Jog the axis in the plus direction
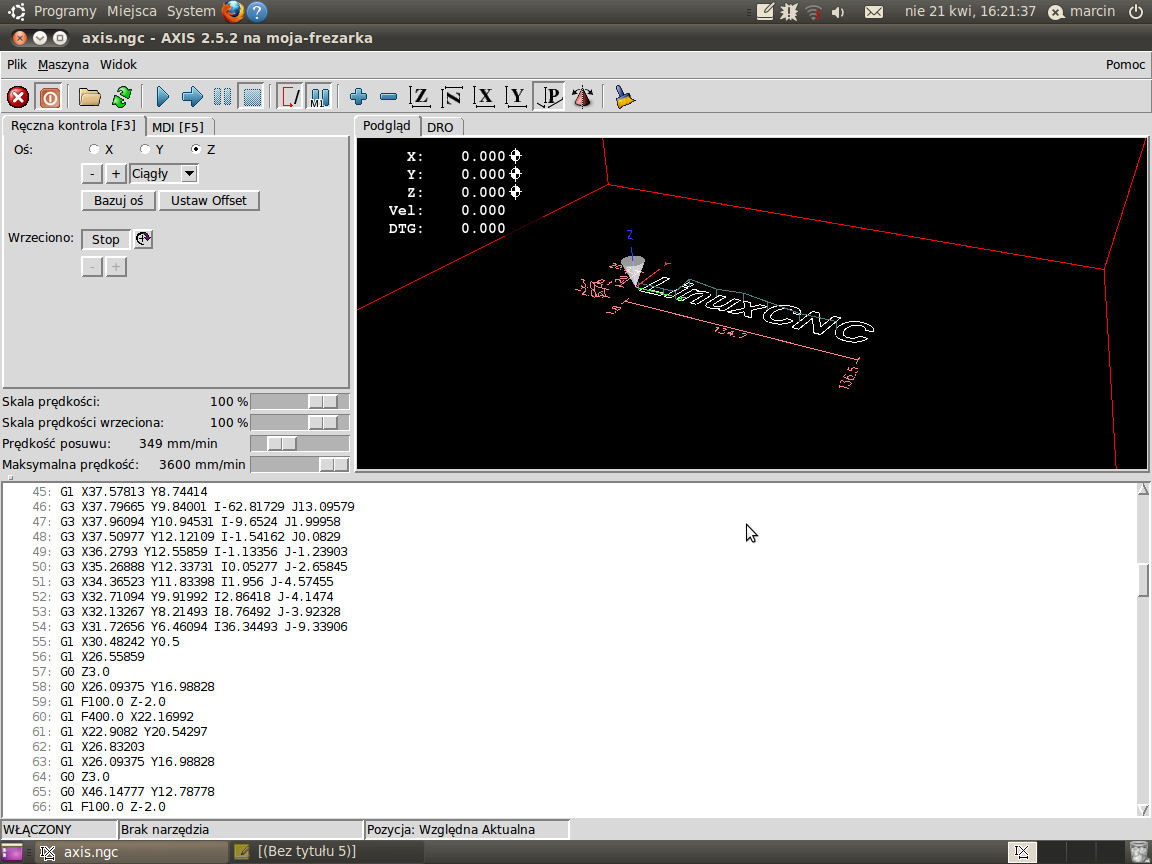Screen dimensions: 1152x864 click(115, 174)
